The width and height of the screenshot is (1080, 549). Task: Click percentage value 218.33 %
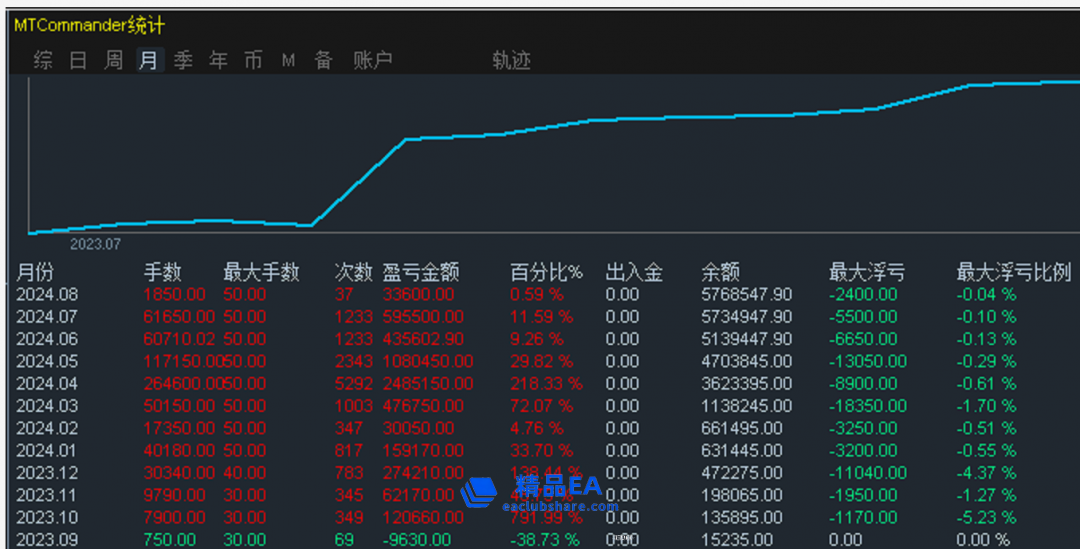(x=546, y=384)
